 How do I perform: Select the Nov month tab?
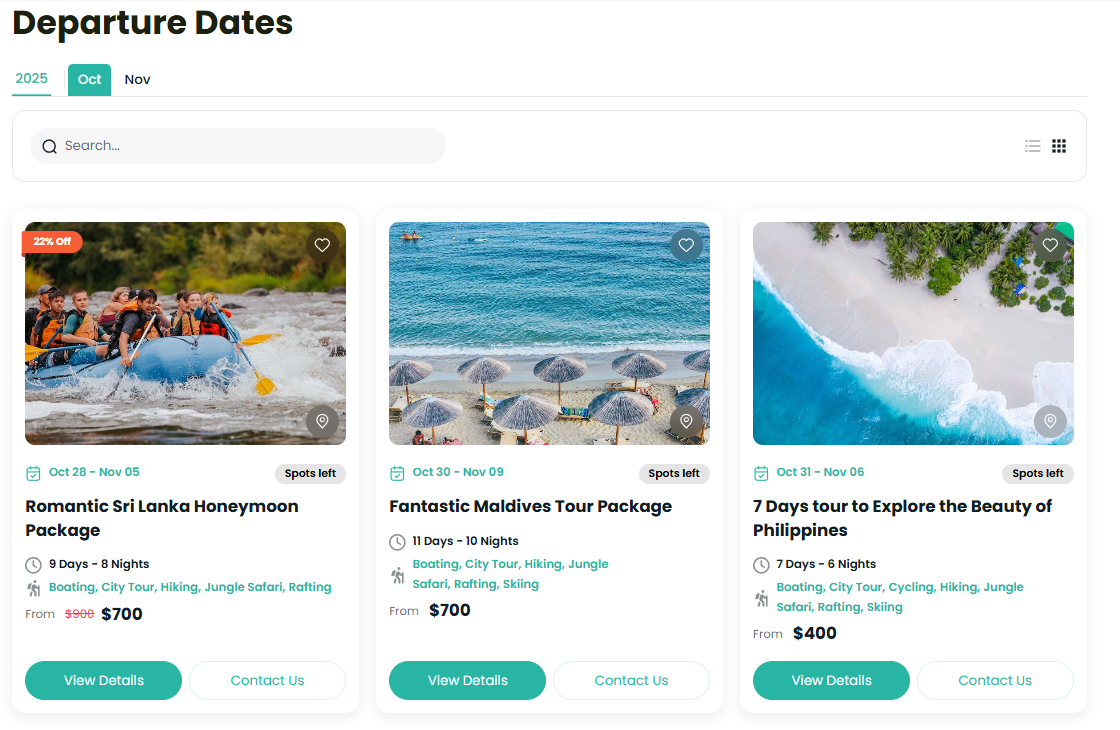coord(137,80)
